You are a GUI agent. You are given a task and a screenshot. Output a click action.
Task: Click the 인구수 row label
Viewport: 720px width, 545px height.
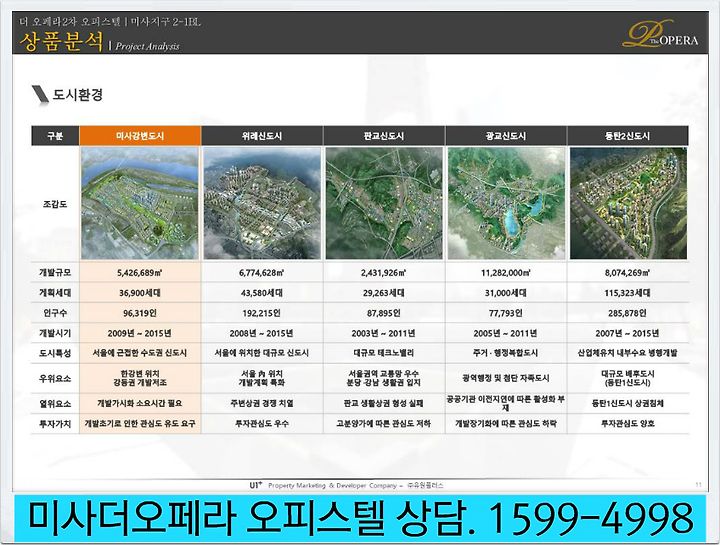[55, 313]
